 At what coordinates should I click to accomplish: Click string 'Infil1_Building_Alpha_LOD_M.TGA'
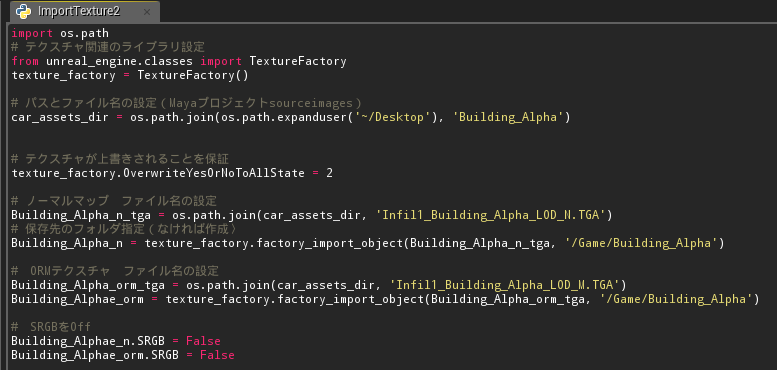[x=505, y=285]
